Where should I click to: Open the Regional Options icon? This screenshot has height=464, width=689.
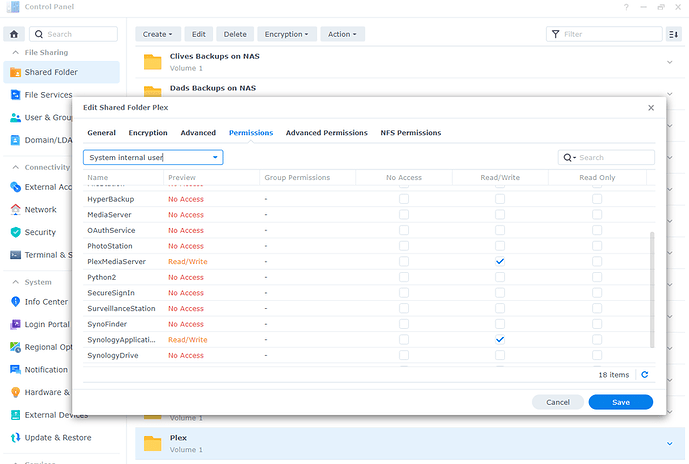[15, 347]
